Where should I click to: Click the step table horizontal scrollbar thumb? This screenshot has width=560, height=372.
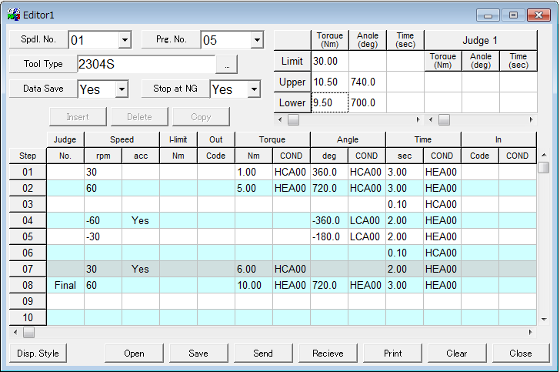click(x=29, y=332)
